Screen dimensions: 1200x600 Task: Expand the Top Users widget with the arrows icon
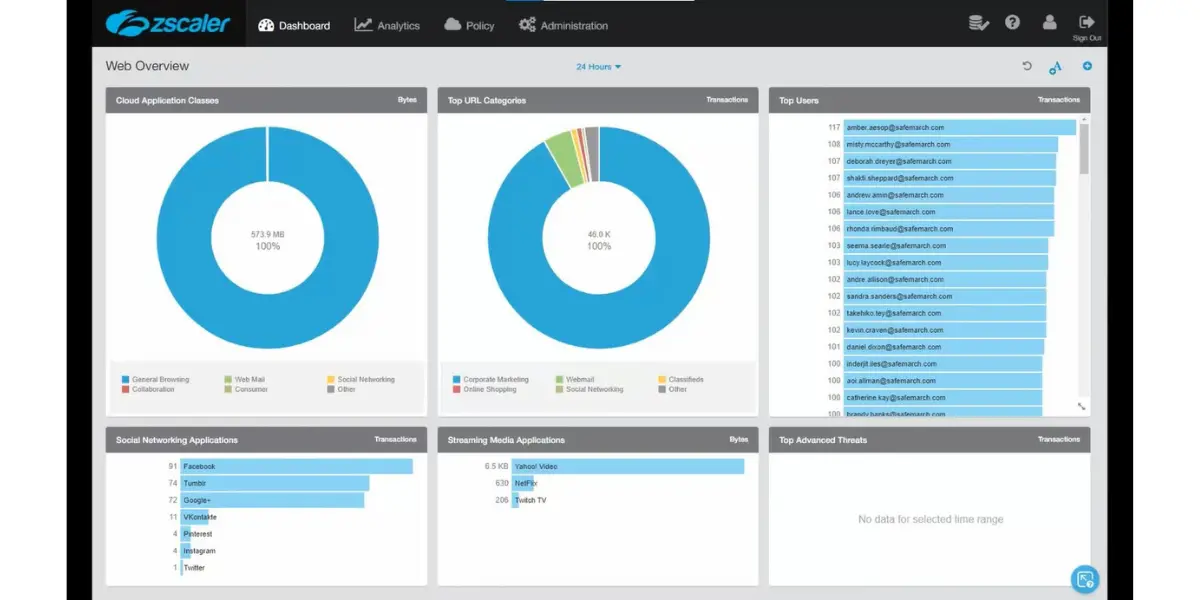coord(1082,406)
